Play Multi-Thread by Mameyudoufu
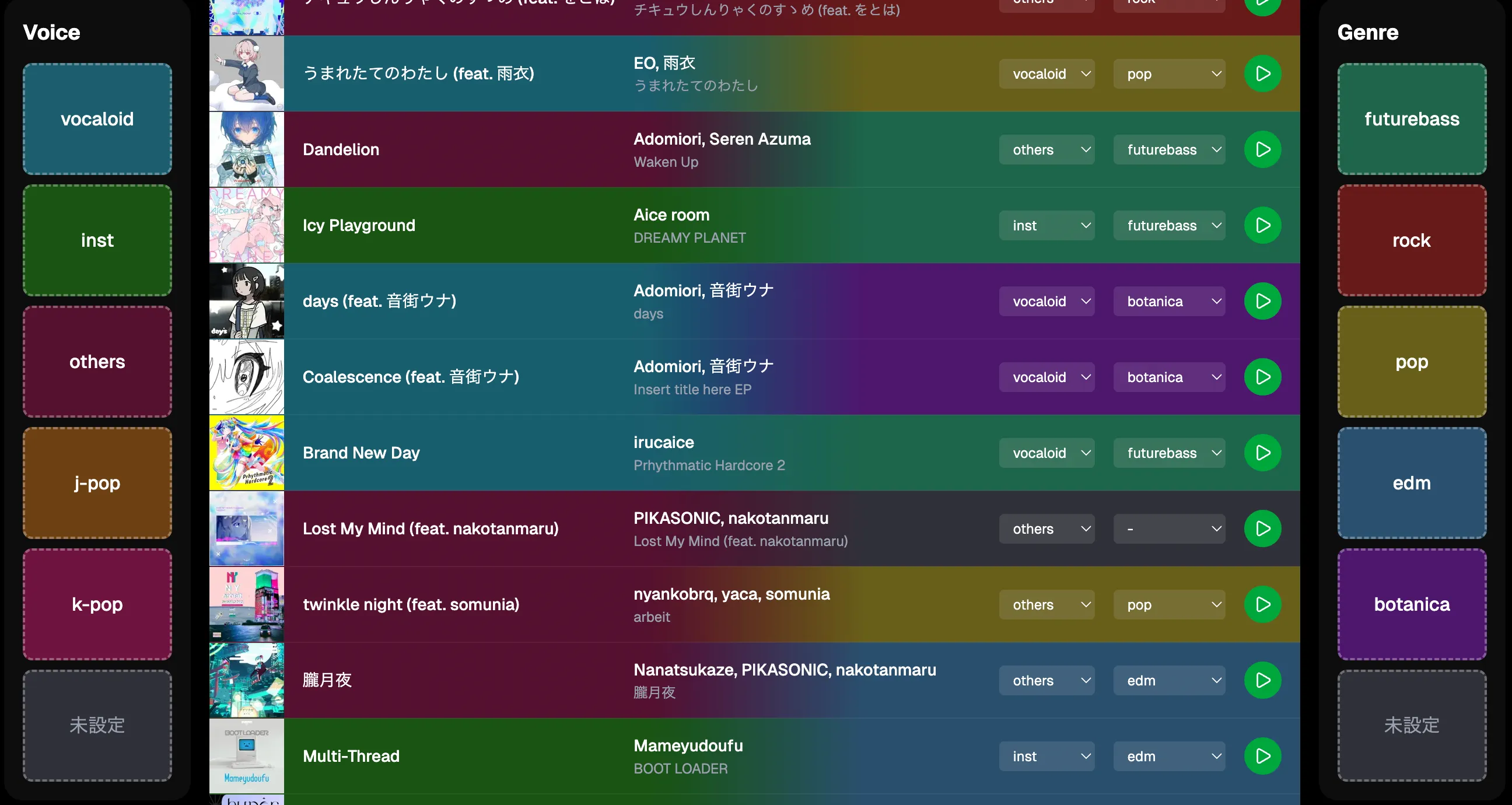This screenshot has height=805, width=1512. [x=1262, y=755]
